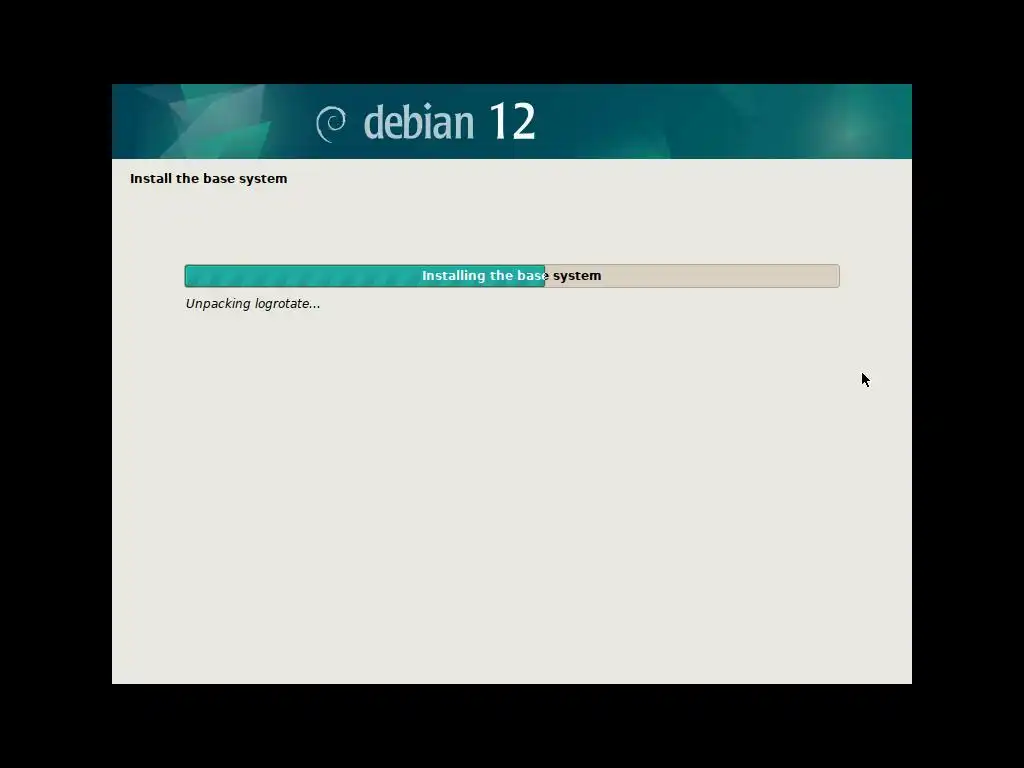The width and height of the screenshot is (1024, 768).
Task: Click the Debian swirl logo in banner
Action: (x=331, y=124)
